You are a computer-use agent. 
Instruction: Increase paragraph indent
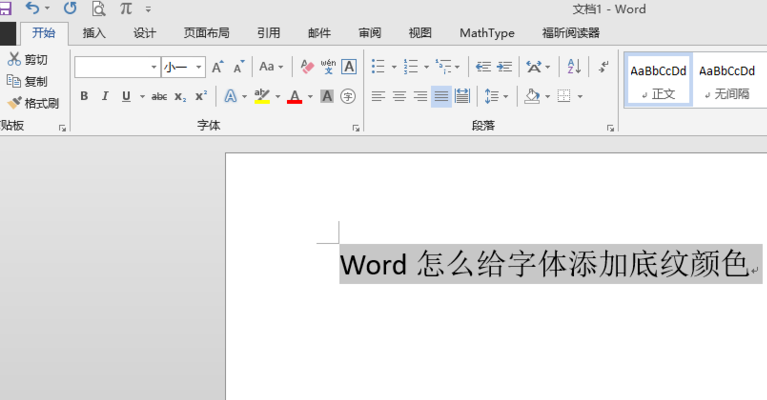(504, 67)
